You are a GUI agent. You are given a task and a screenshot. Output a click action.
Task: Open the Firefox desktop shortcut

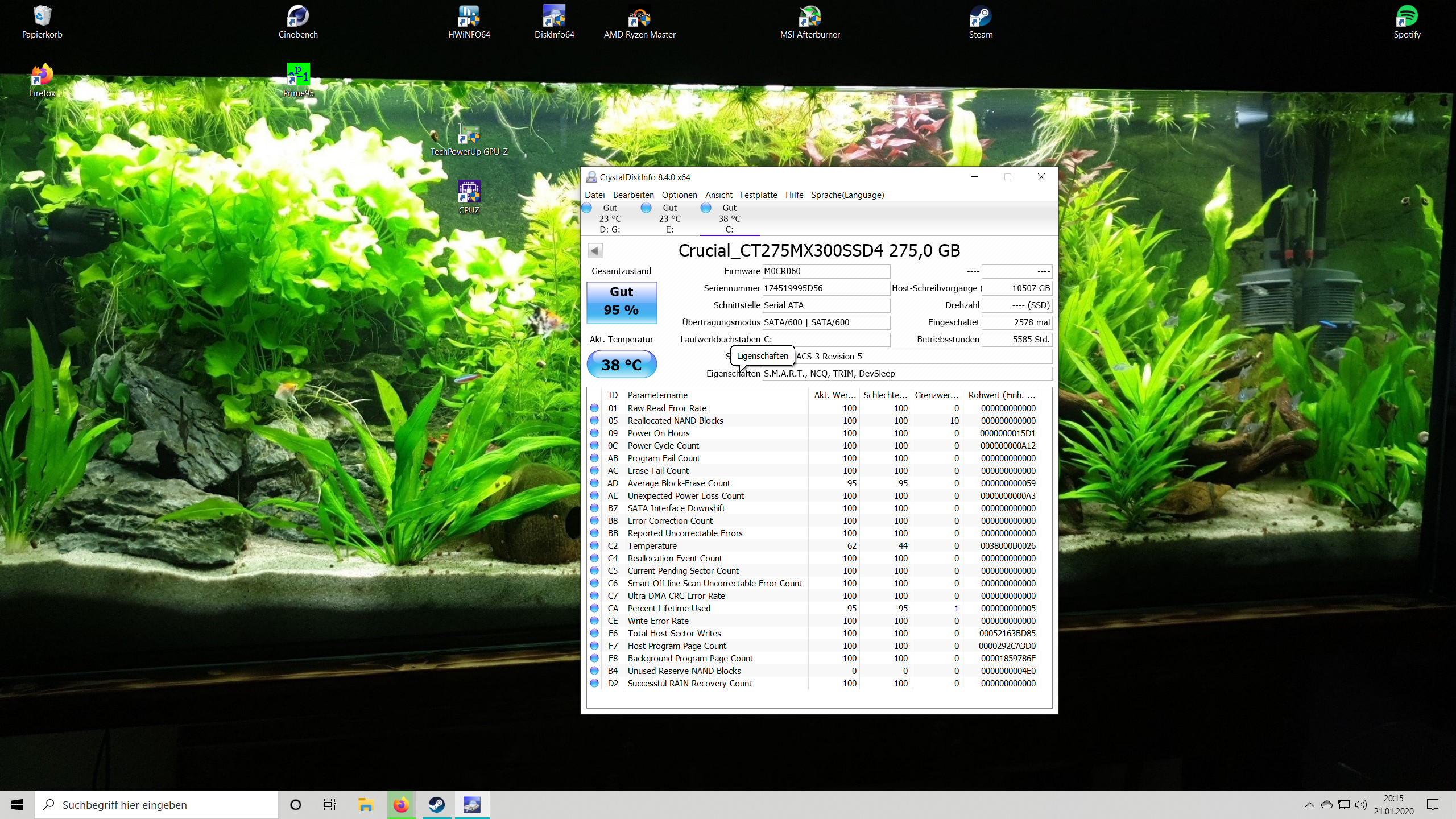42,80
